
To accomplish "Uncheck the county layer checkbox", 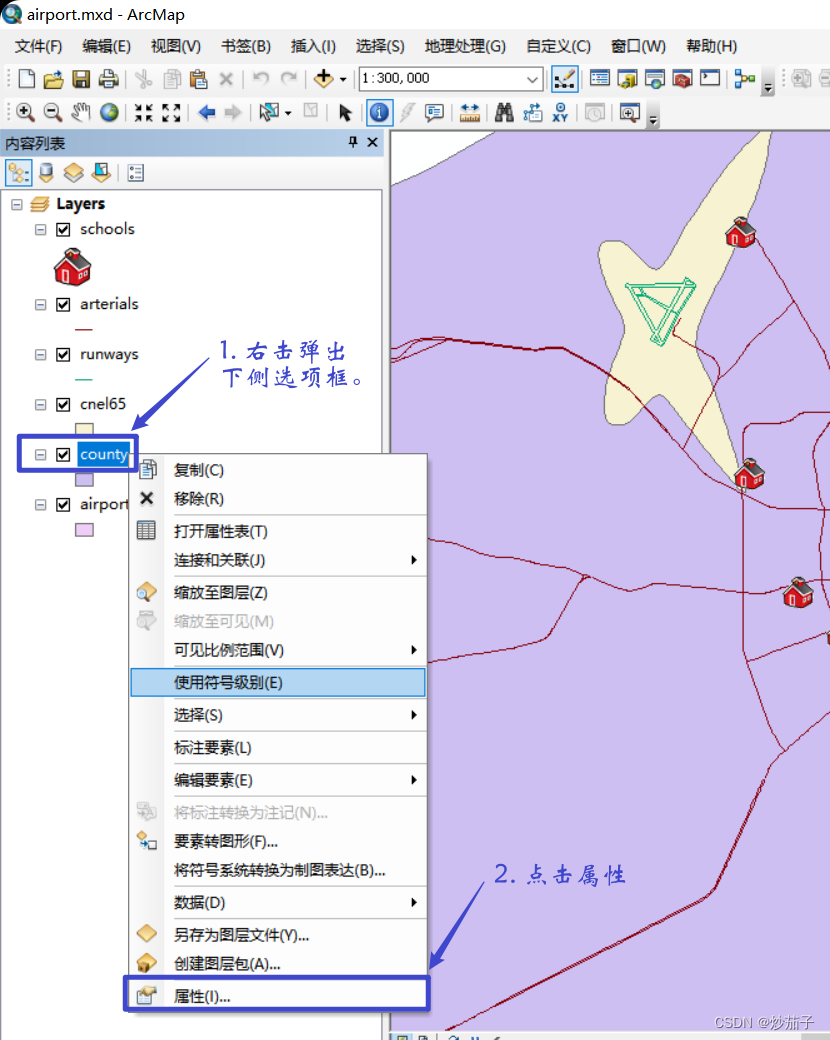I will pyautogui.click(x=63, y=454).
